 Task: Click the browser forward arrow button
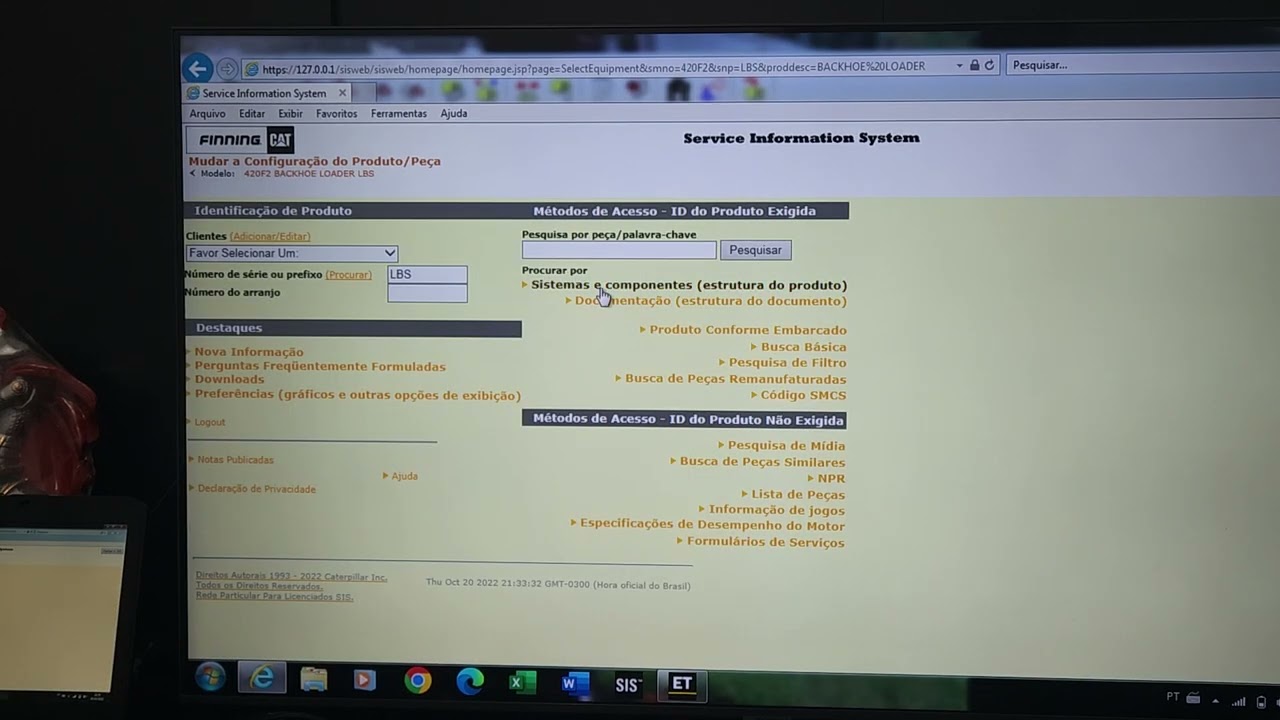pyautogui.click(x=227, y=69)
